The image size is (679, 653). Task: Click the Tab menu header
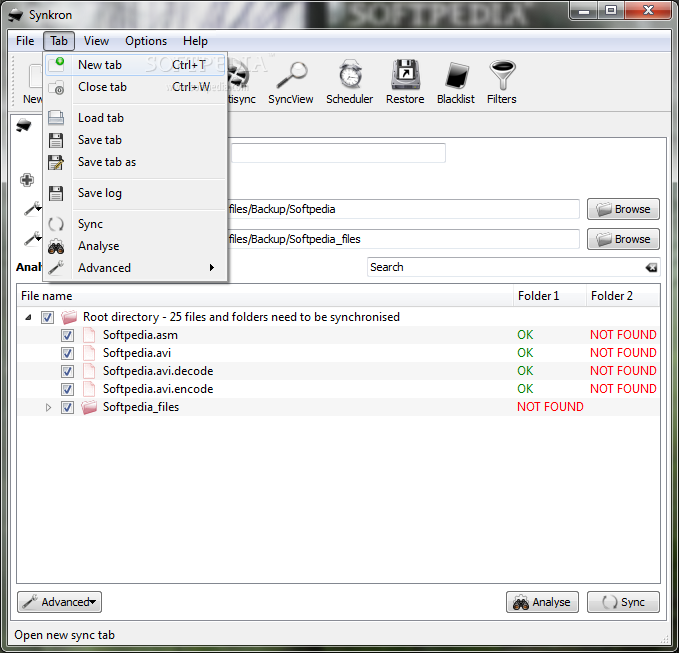(x=59, y=41)
